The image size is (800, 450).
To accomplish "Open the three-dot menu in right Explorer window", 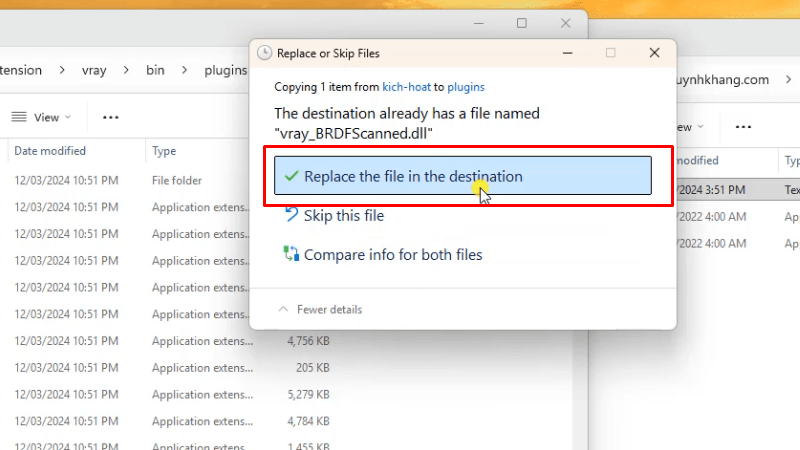I will point(743,127).
